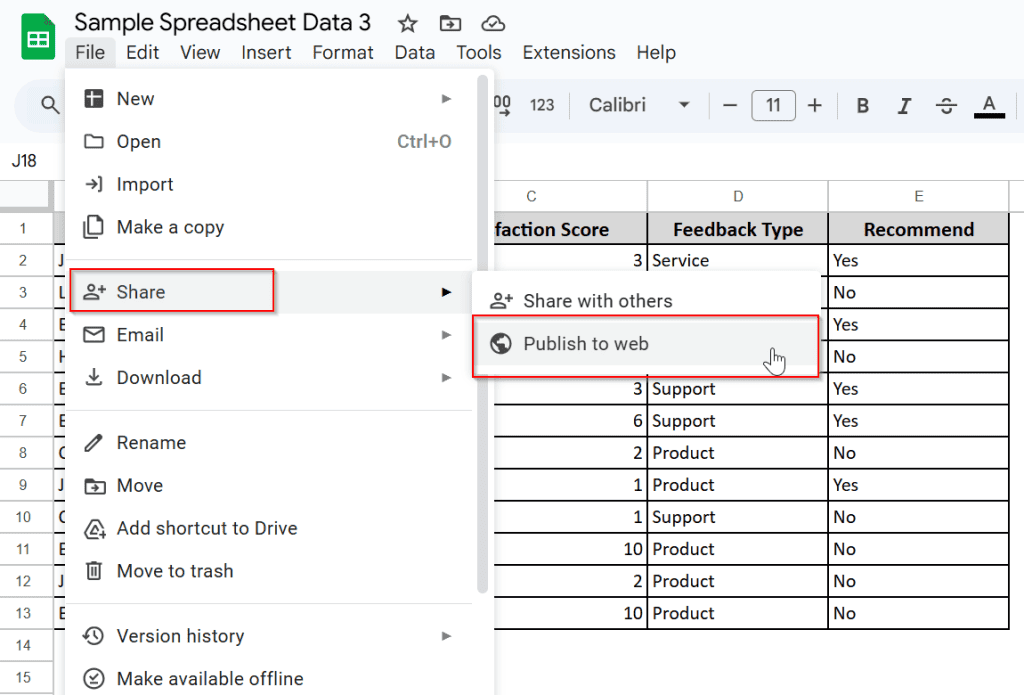
Task: Click the cloud save status icon
Action: [x=493, y=22]
